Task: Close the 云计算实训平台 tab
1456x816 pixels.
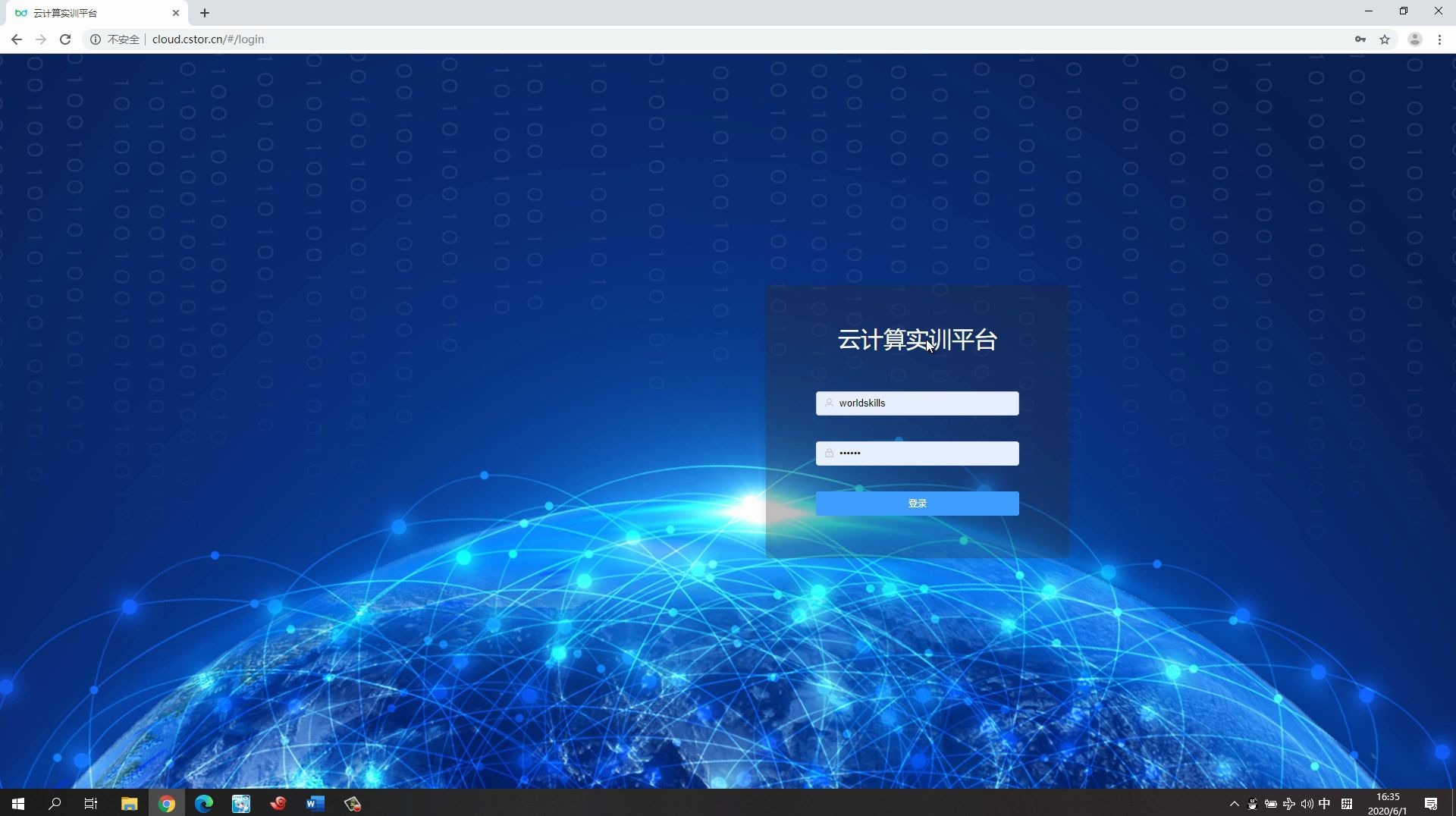Action: (176, 13)
